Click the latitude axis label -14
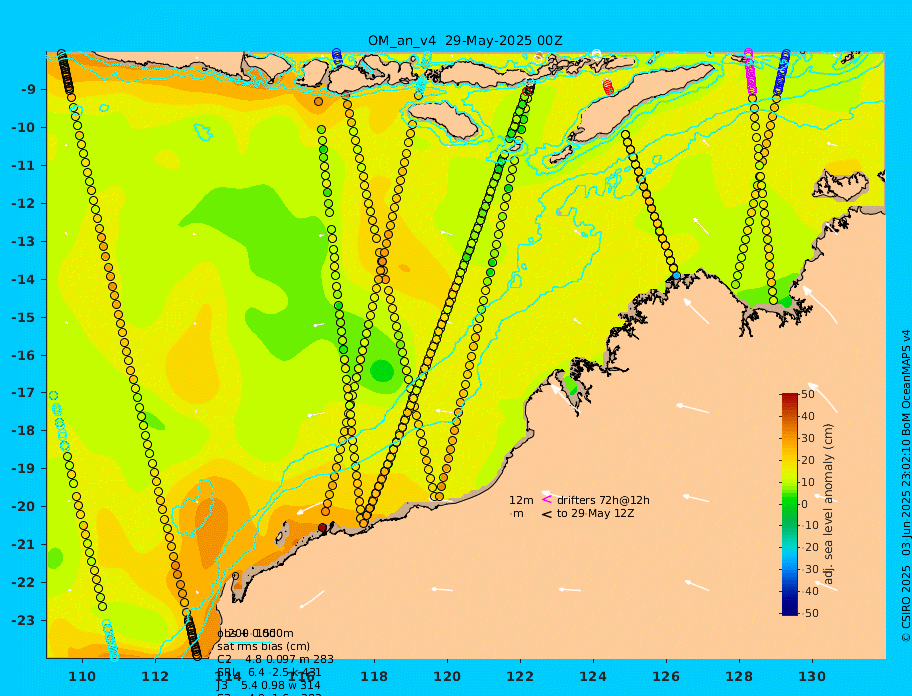 point(24,280)
